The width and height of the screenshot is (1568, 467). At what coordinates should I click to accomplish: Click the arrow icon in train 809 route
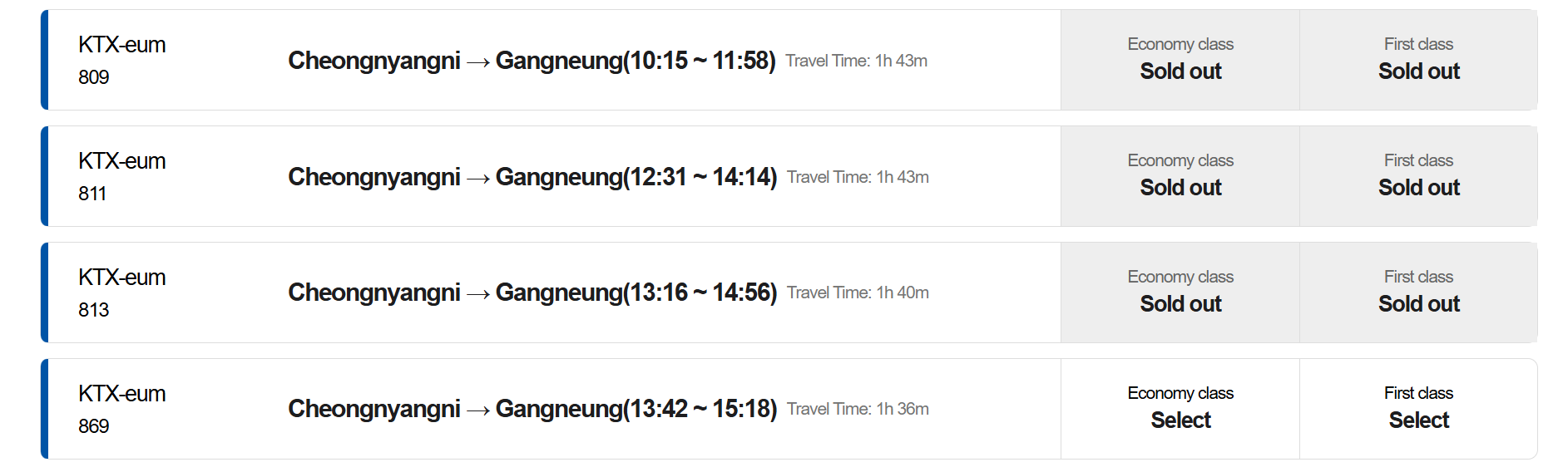click(x=477, y=61)
